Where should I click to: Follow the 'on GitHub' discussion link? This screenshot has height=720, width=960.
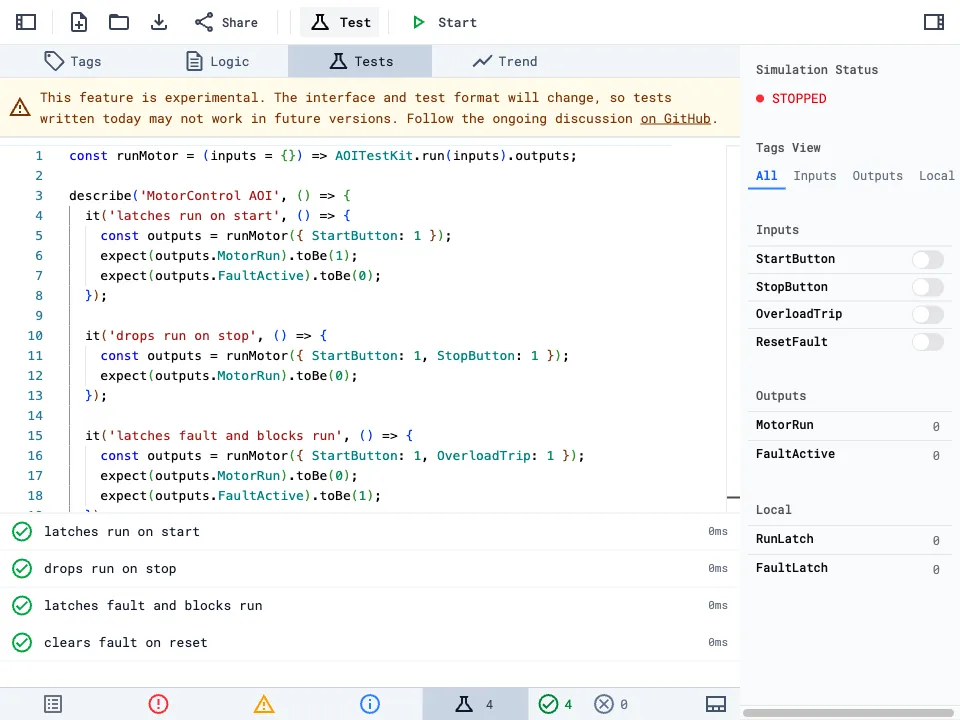click(676, 118)
